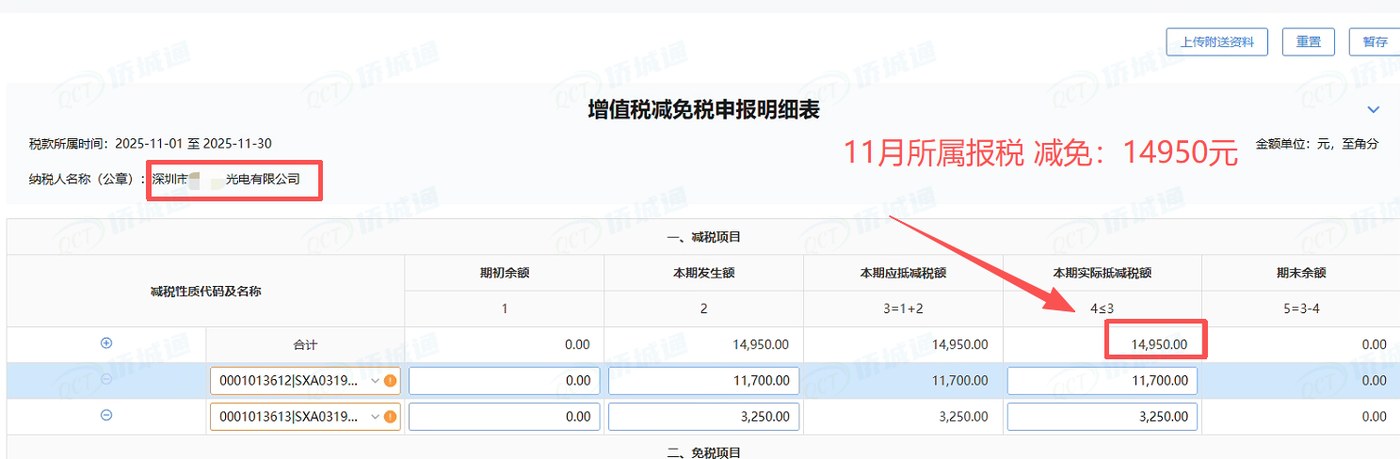Click the 暂存 button

click(x=1374, y=42)
